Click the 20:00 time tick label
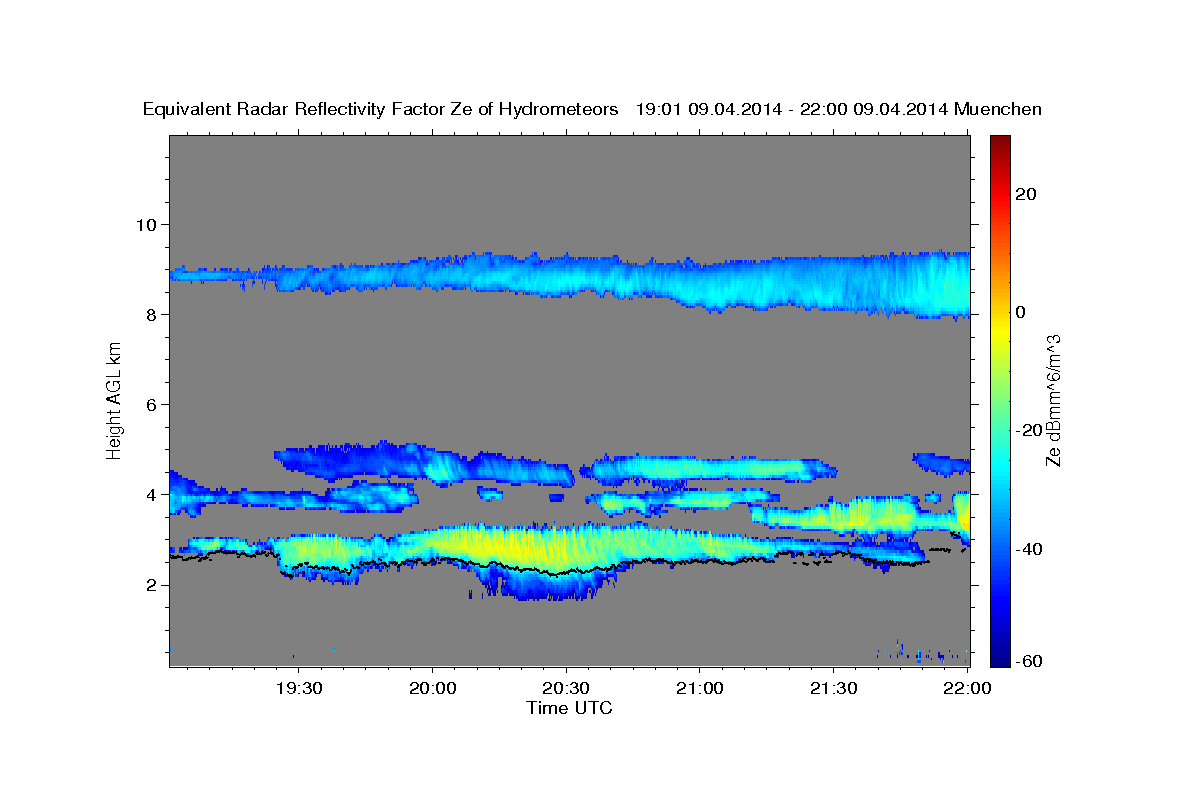Viewport: 1200px width, 800px height. (x=432, y=688)
